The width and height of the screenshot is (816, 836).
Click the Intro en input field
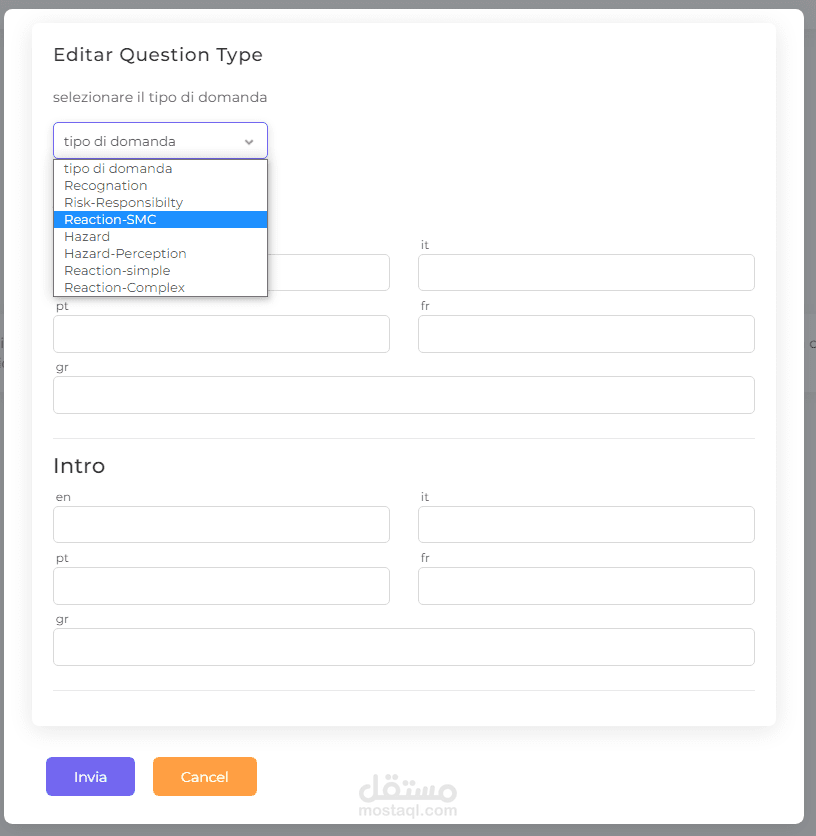click(x=221, y=525)
